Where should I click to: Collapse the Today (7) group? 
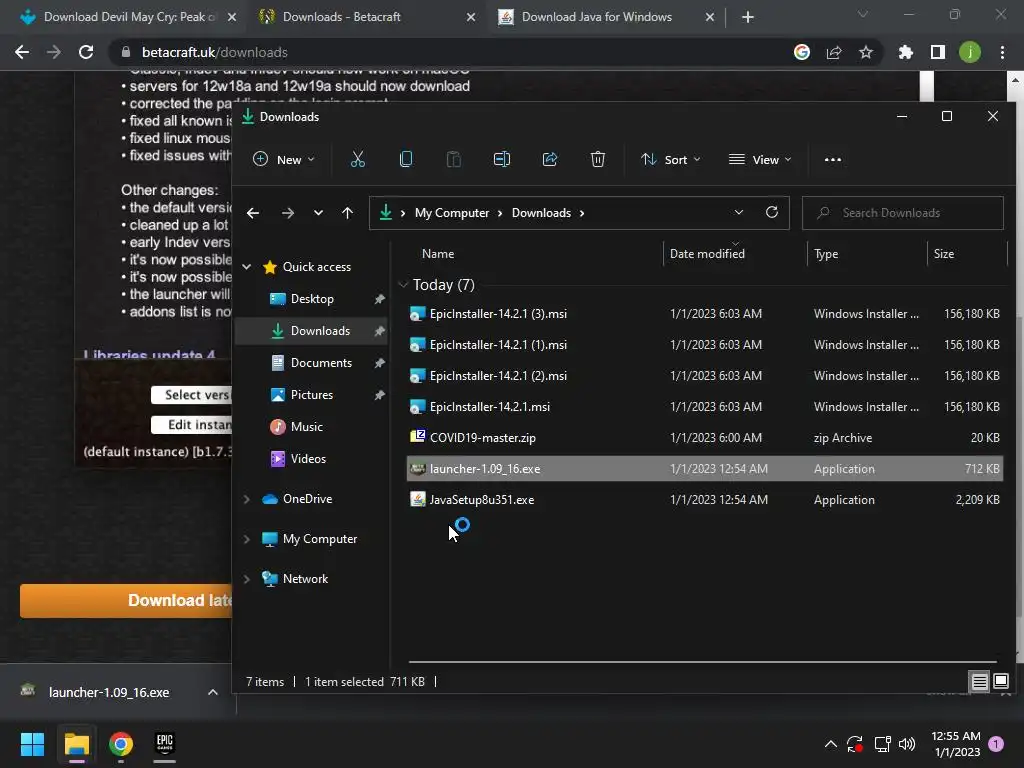403,285
